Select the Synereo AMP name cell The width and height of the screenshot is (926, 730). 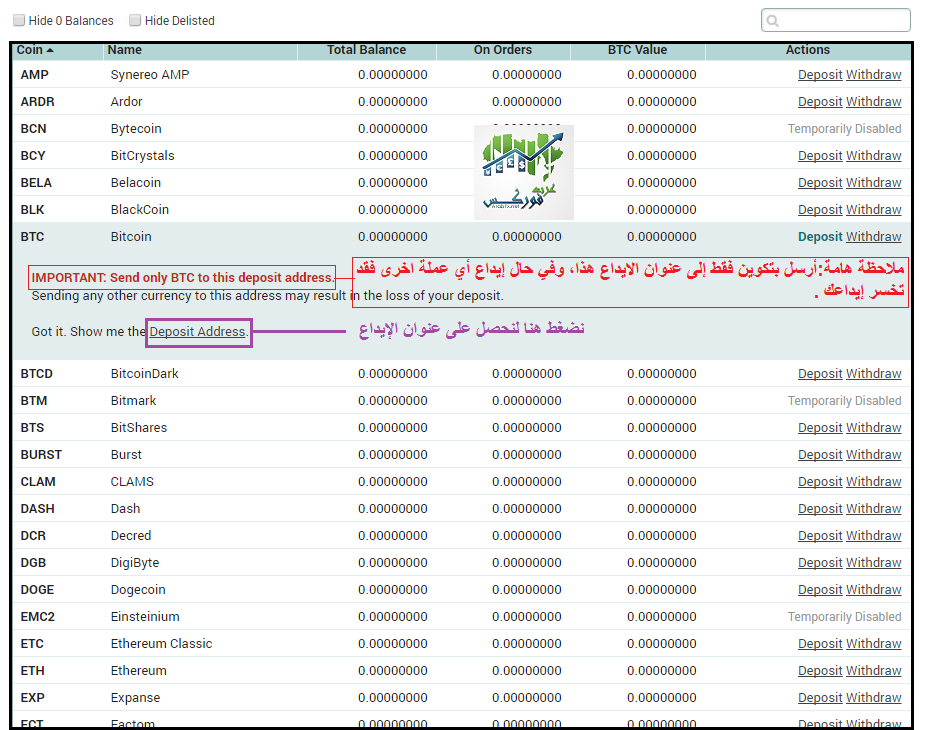pos(150,75)
